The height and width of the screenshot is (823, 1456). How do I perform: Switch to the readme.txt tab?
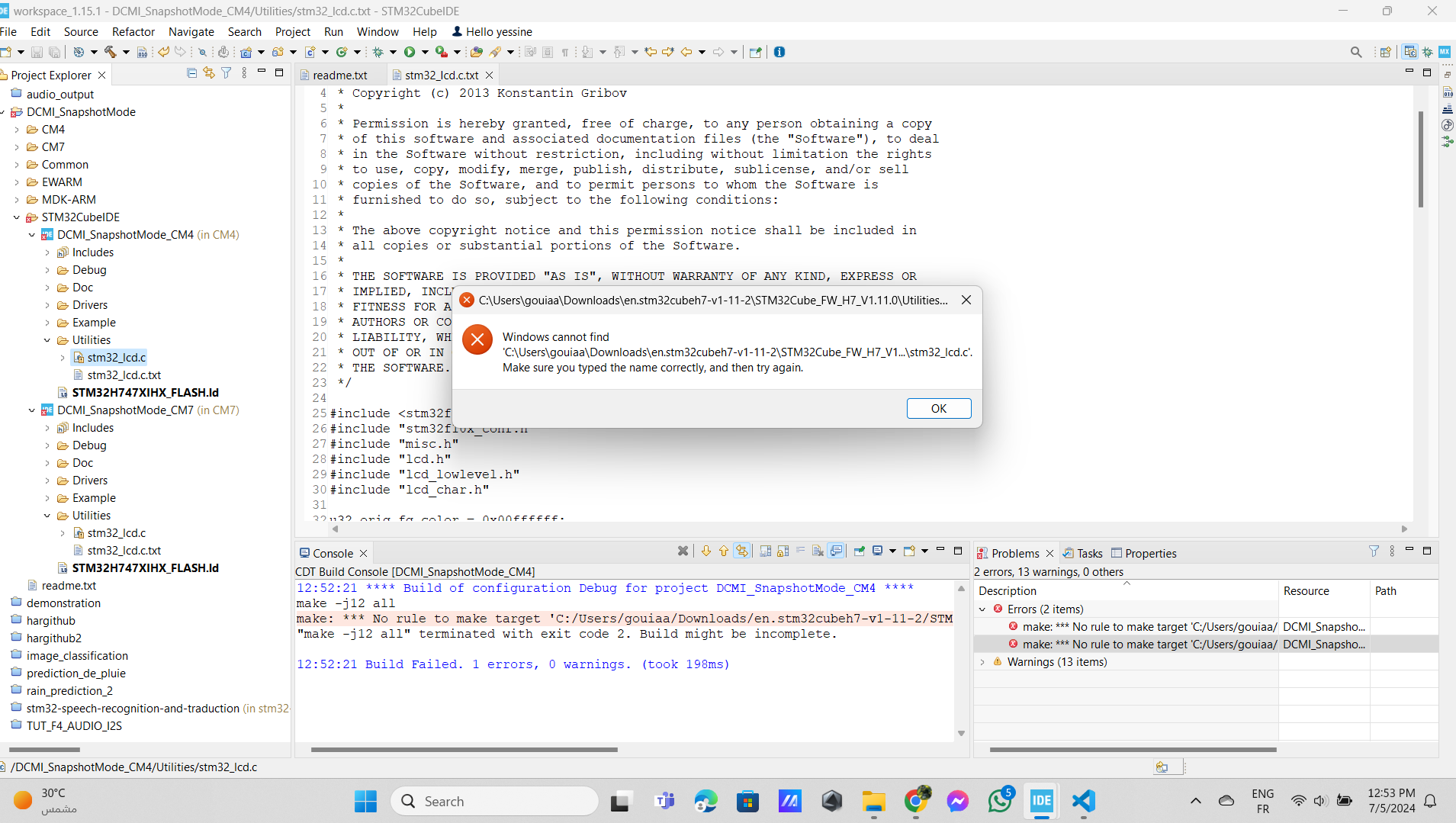[340, 75]
